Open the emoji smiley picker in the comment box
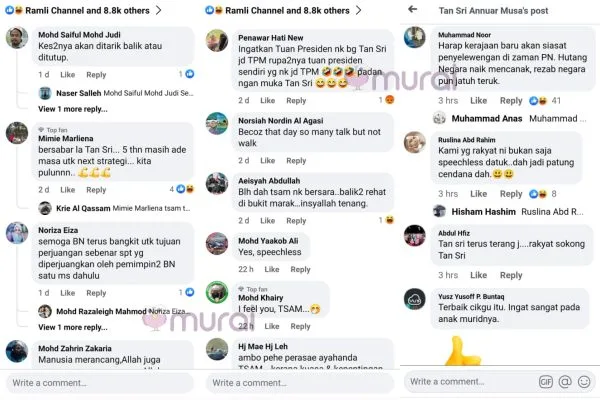The width and height of the screenshot is (600, 400). tap(584, 382)
